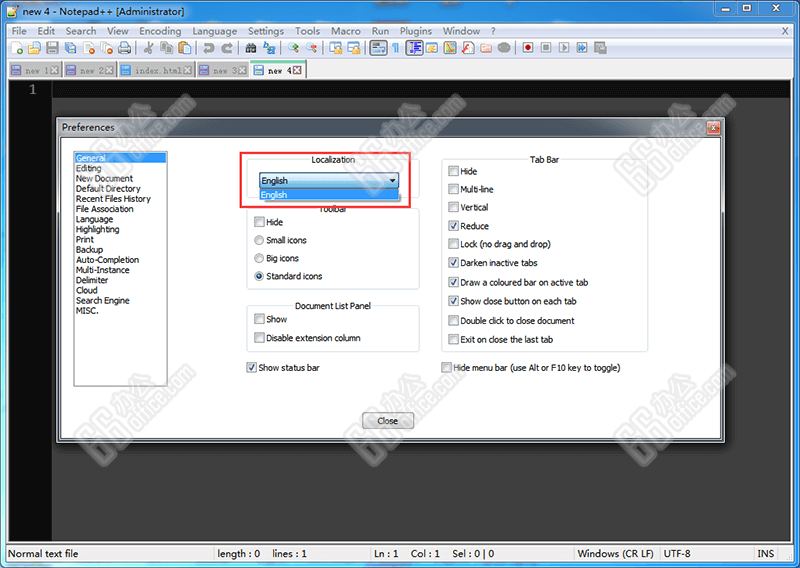Close Preferences with red X button

point(713,128)
